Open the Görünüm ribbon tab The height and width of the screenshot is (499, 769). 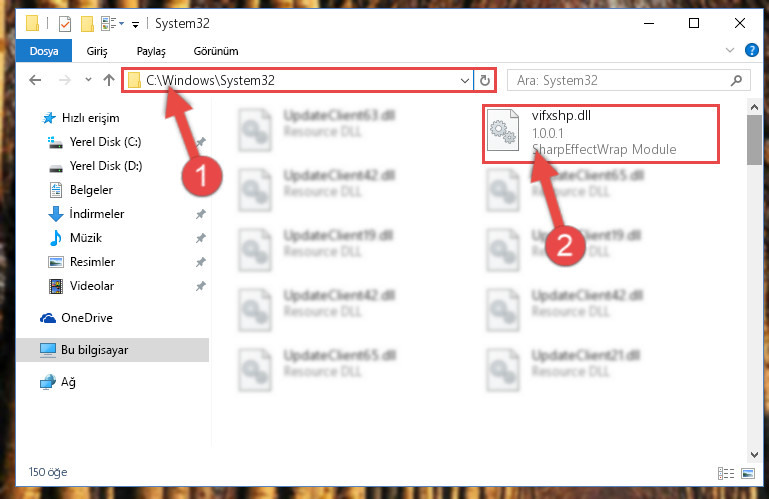(216, 51)
